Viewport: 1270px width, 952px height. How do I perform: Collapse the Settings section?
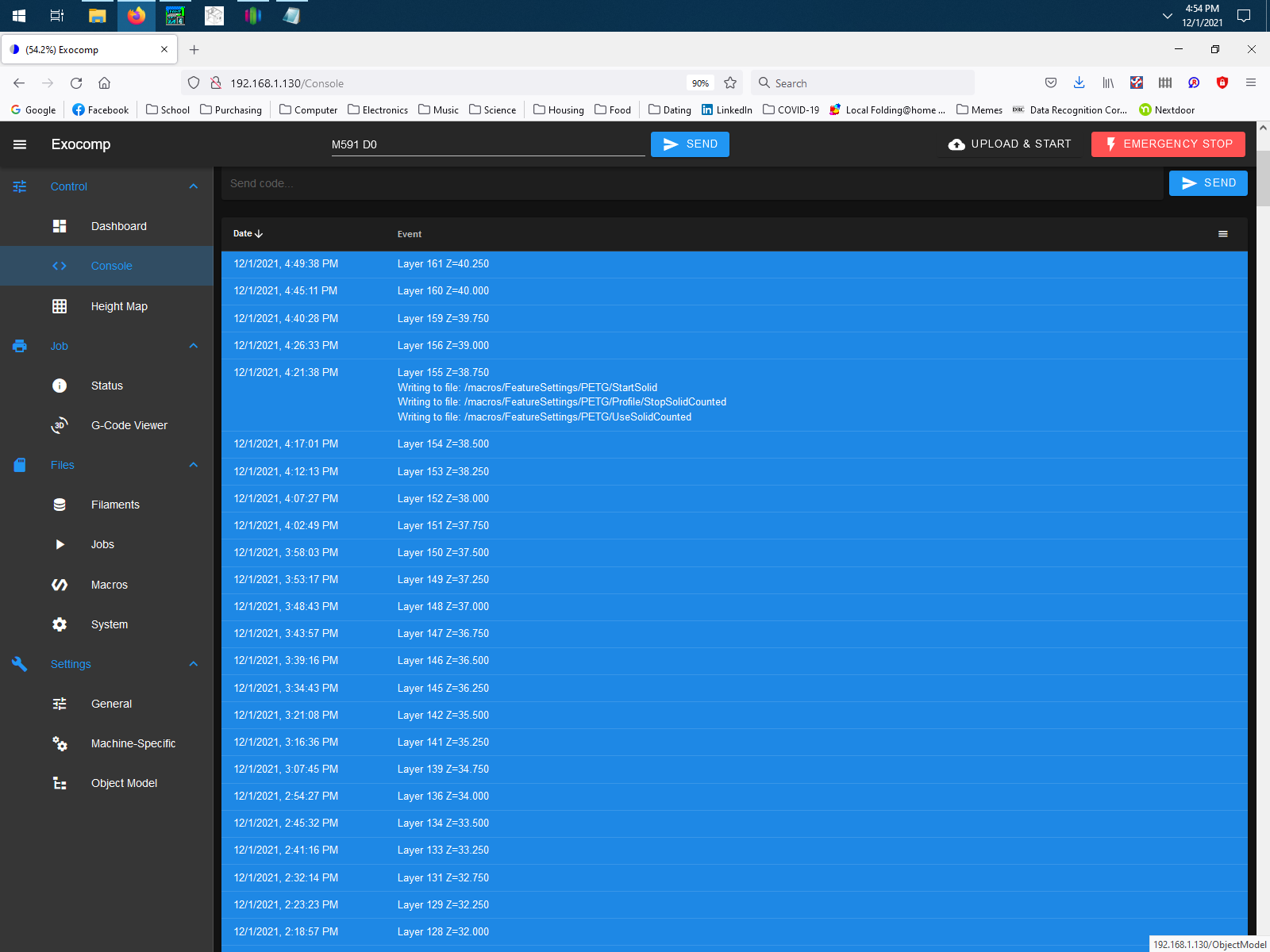[194, 664]
